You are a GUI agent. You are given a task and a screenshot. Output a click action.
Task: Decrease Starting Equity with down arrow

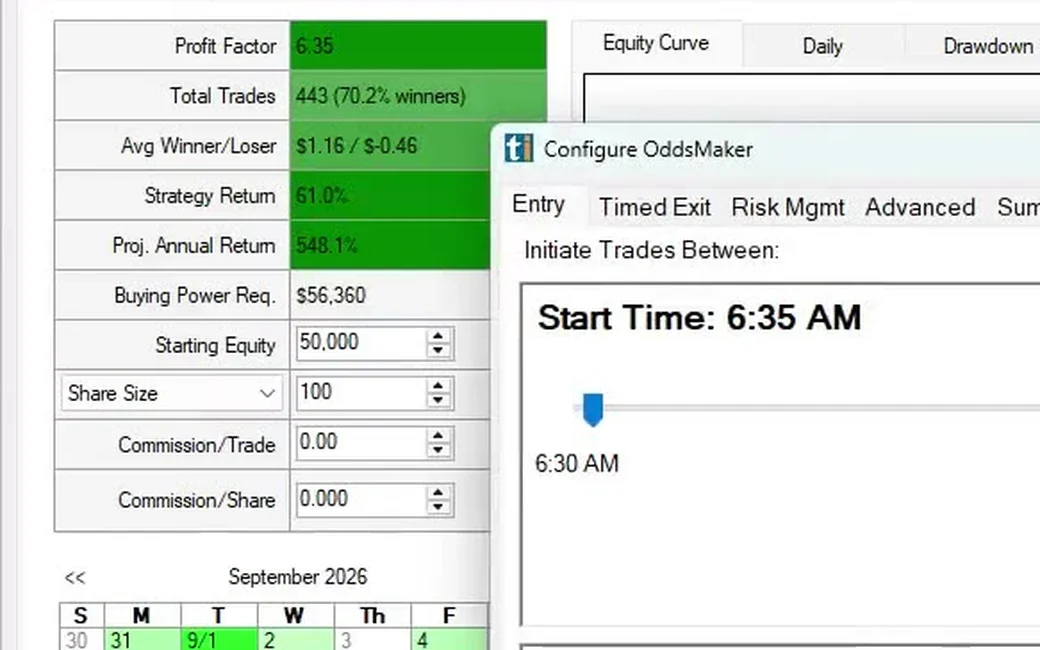[438, 351]
